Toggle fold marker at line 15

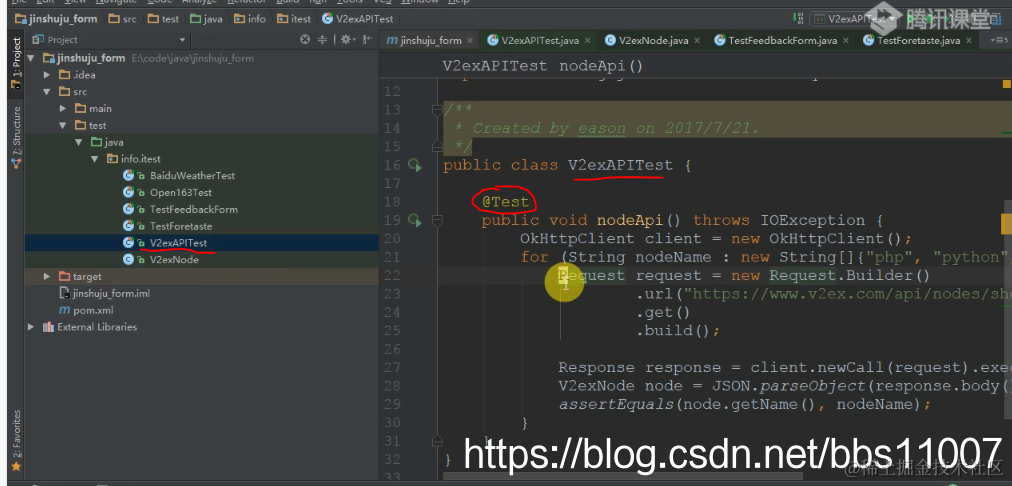coord(437,147)
